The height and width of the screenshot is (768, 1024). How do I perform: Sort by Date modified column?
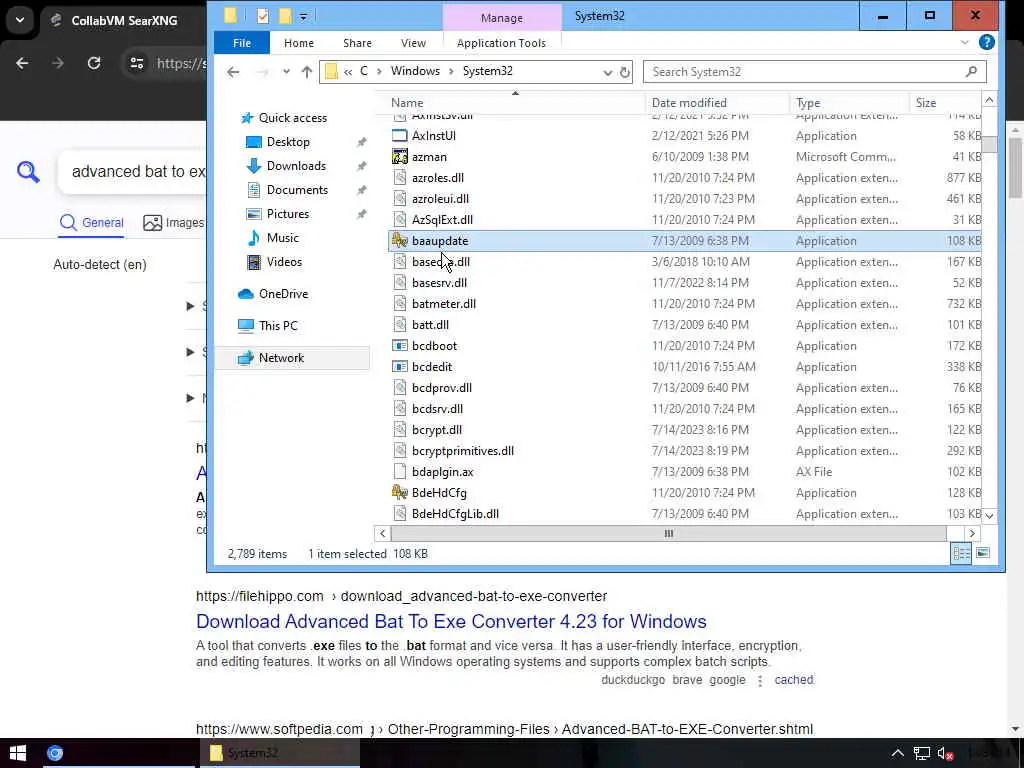[x=689, y=103]
